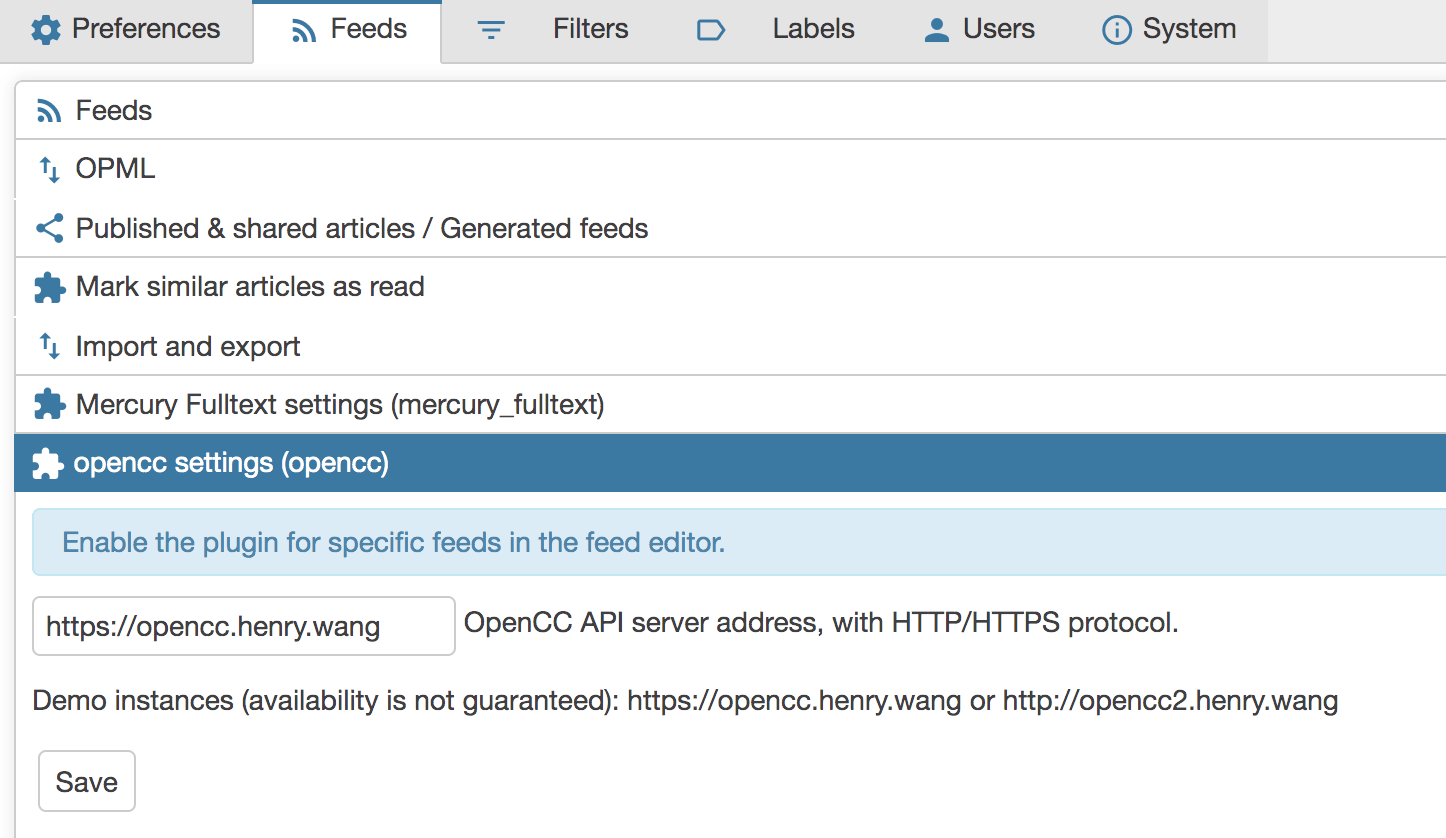Focus the OpenCC API server address field
Screen dimensions: 1446x838
pyautogui.click(x=244, y=626)
